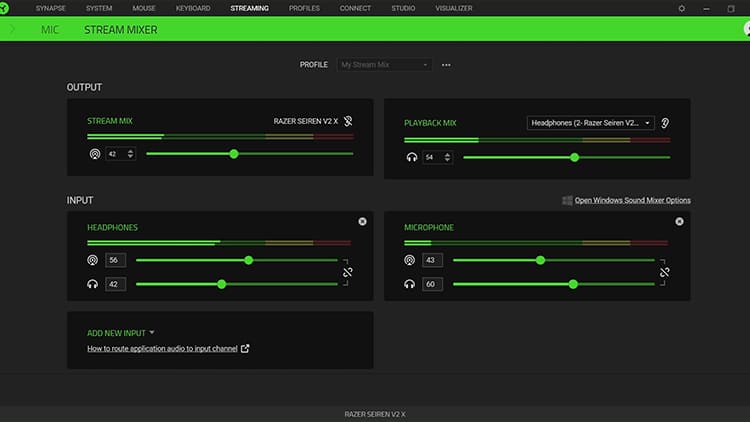Open the settings gear icon
The width and height of the screenshot is (750, 422).
click(682, 8)
